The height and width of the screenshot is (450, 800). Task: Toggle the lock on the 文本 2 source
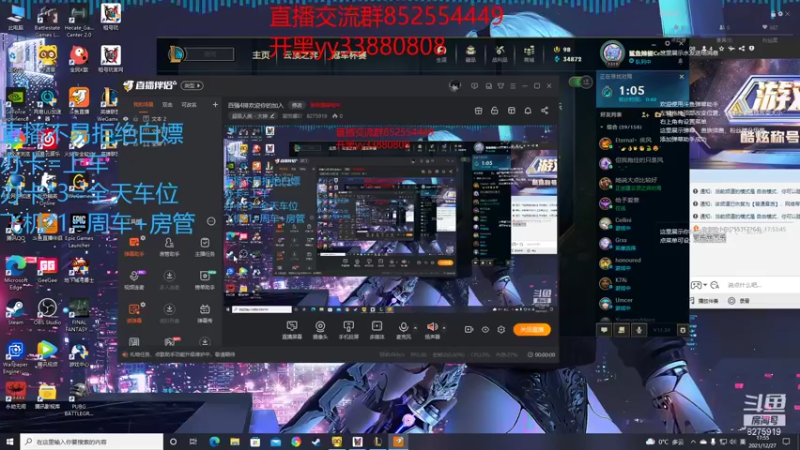tap(136, 119)
